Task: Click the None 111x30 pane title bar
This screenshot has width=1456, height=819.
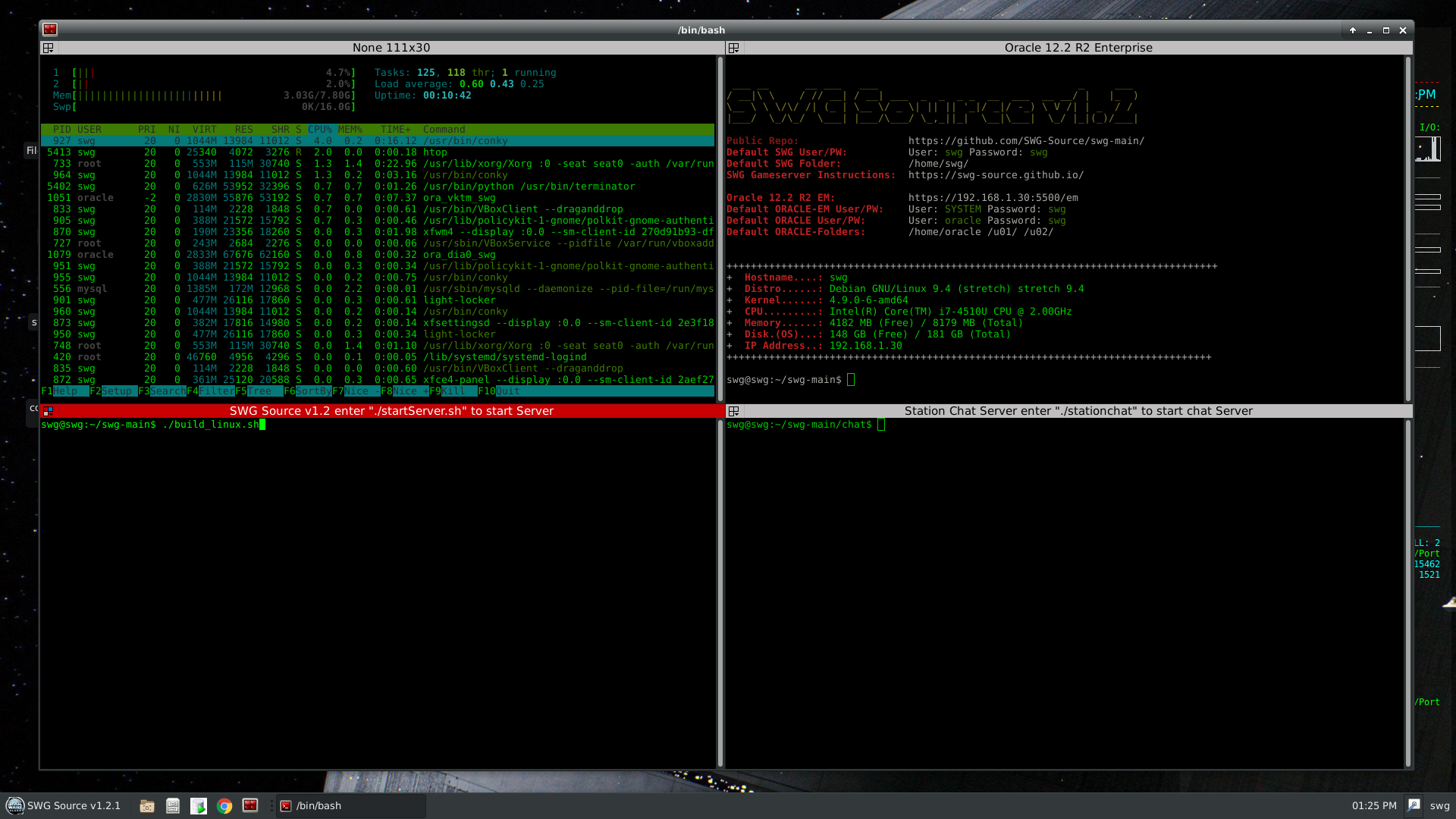Action: [391, 48]
